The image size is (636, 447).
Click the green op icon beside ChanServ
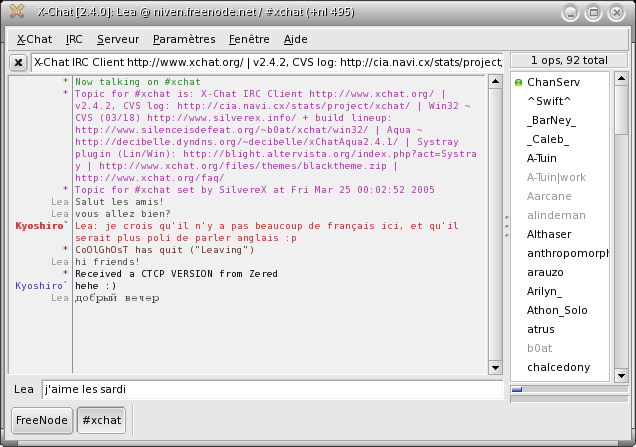tap(518, 82)
